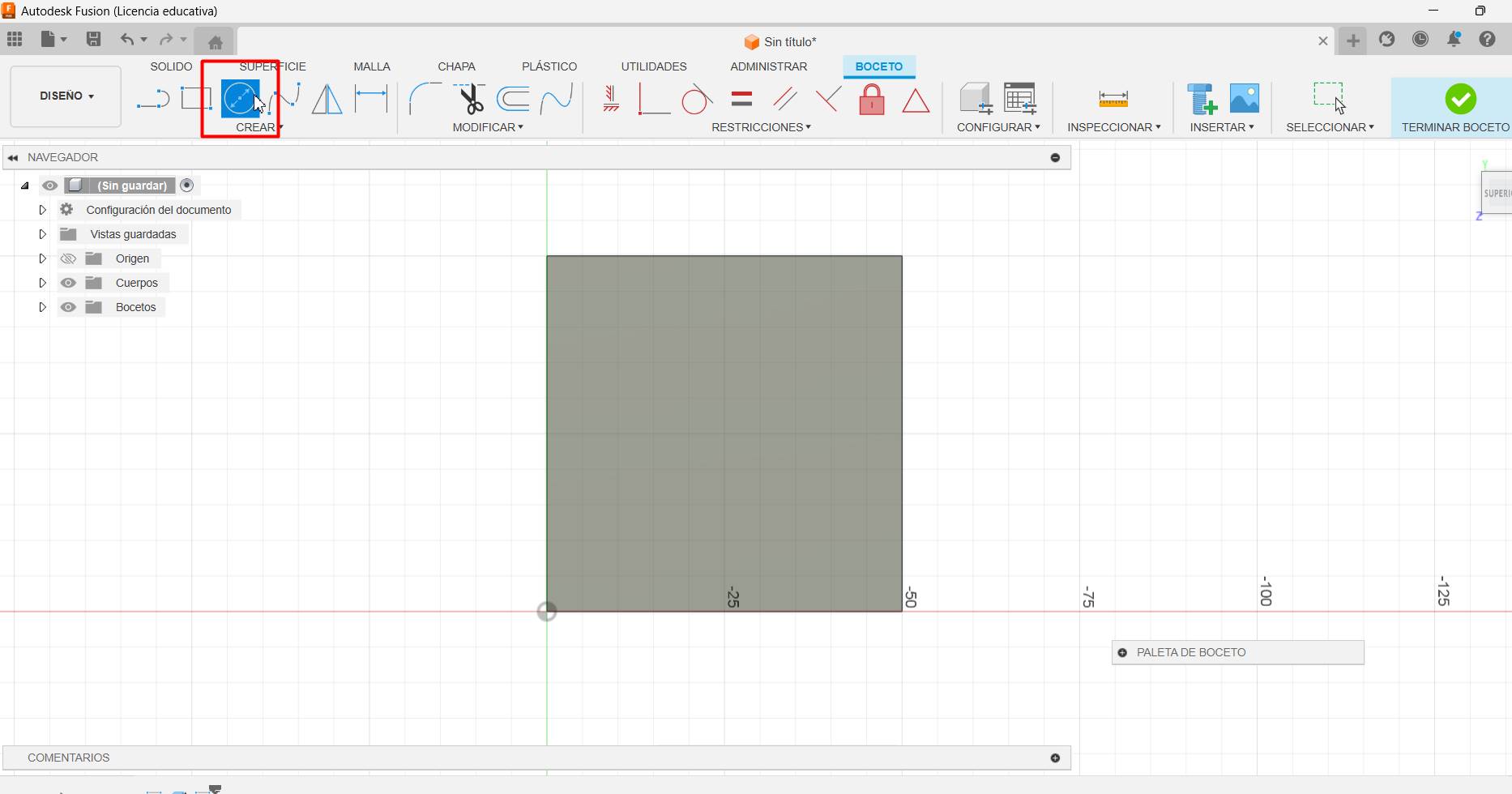Switch to the PLÁSTICO tab

pyautogui.click(x=549, y=66)
